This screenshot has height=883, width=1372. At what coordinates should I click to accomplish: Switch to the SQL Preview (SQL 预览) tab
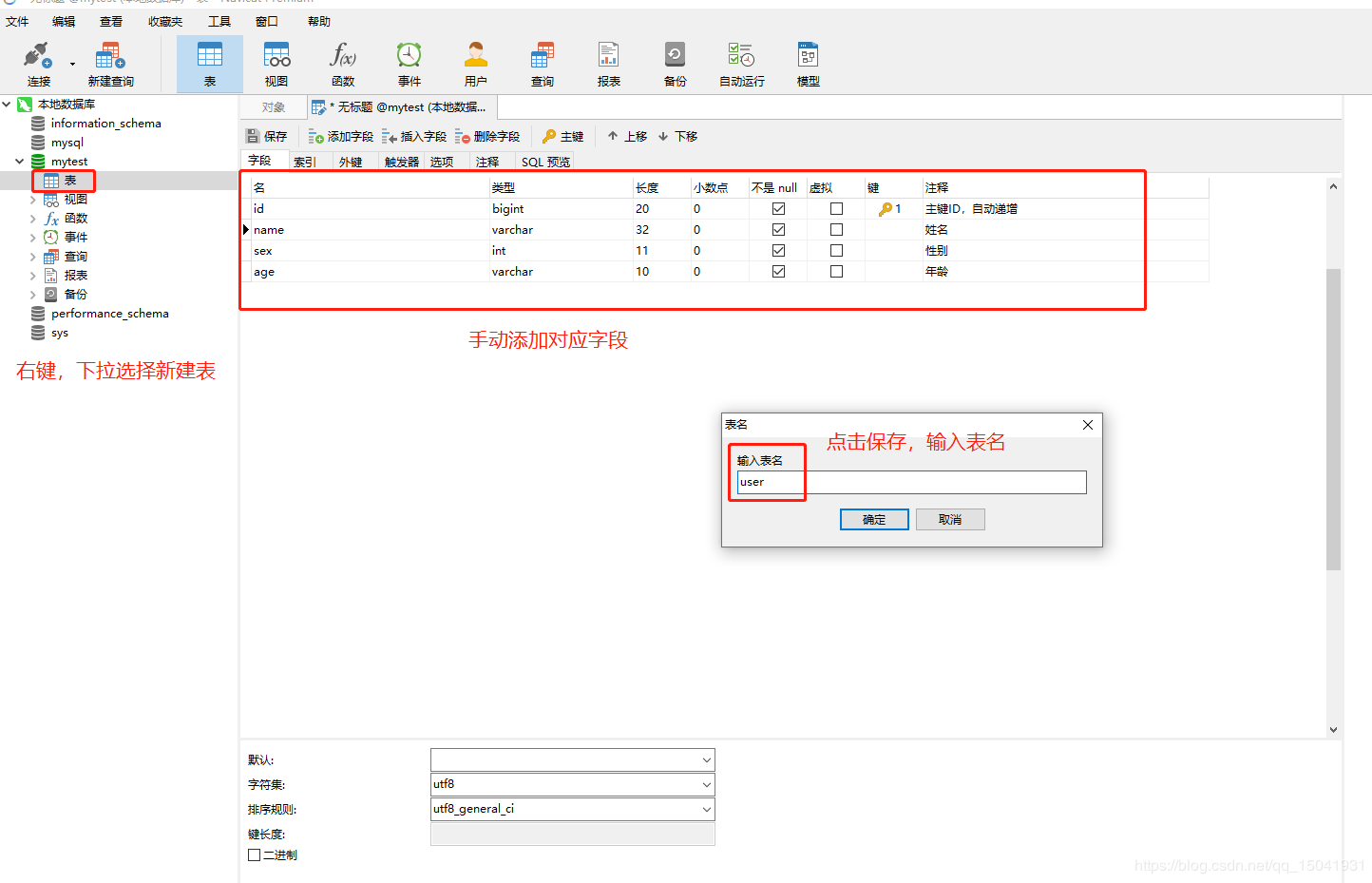(x=545, y=162)
